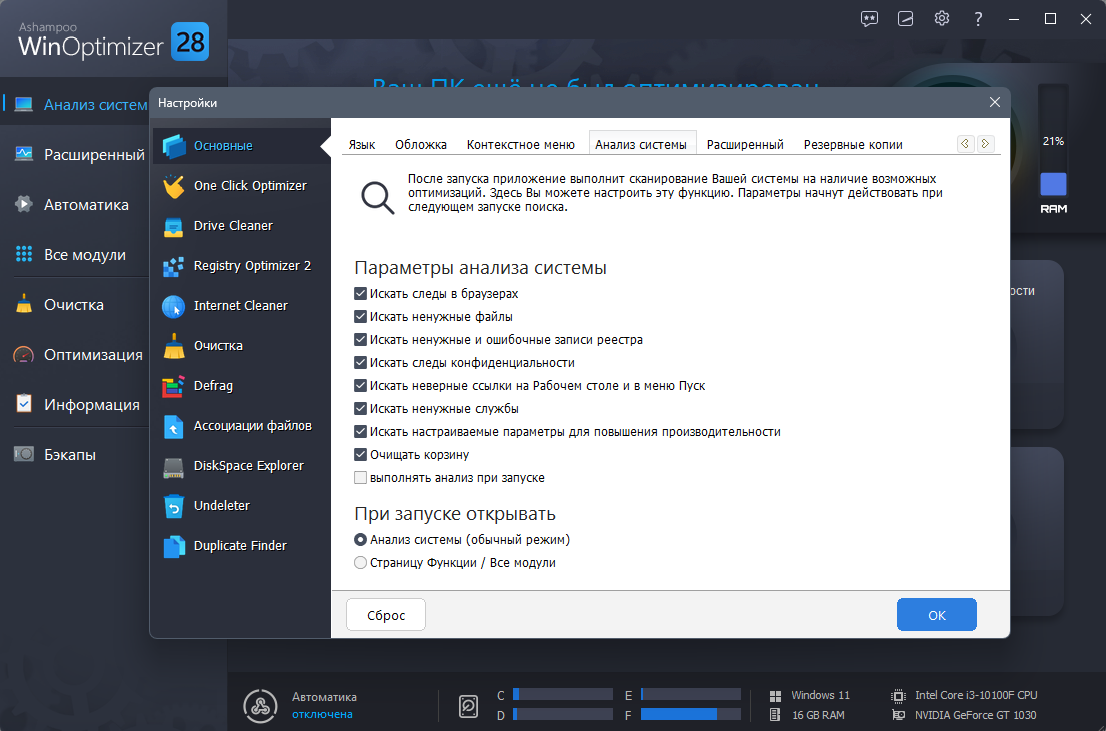
Task: Open the Undeleter settings icon
Action: 174,506
